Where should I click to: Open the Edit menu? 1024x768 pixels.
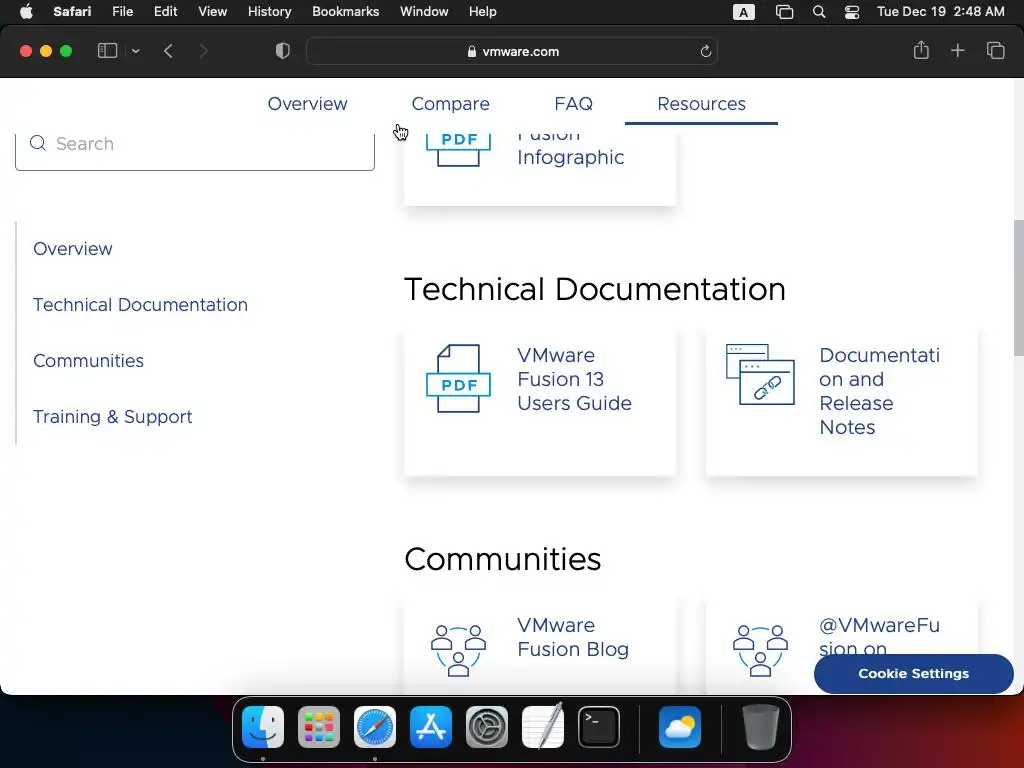pyautogui.click(x=165, y=12)
